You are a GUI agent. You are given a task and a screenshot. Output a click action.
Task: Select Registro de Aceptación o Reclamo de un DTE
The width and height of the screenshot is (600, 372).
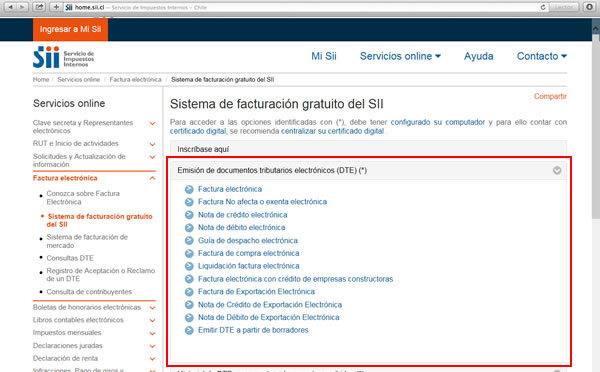pyautogui.click(x=101, y=274)
